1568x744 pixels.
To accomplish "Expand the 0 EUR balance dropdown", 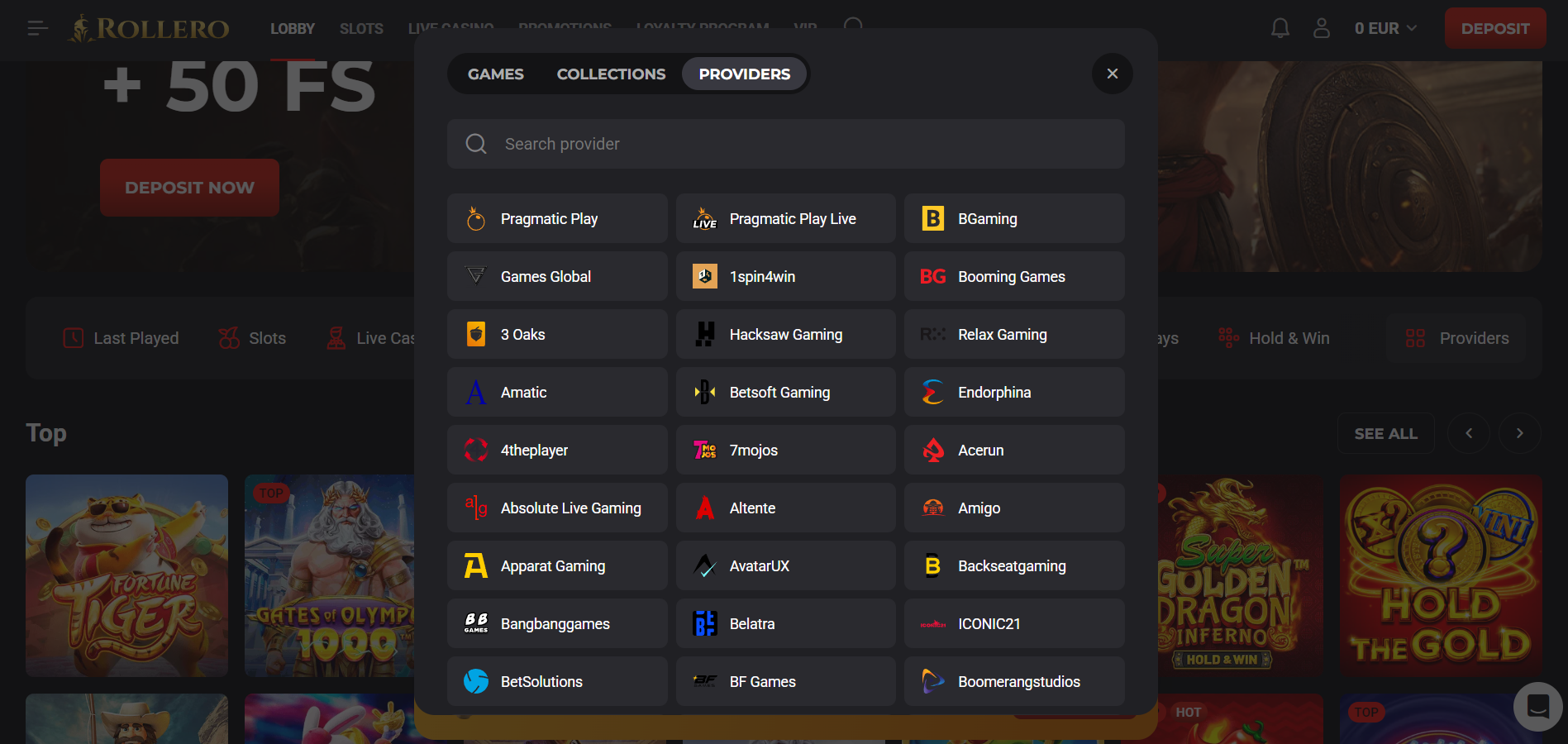I will (1386, 28).
